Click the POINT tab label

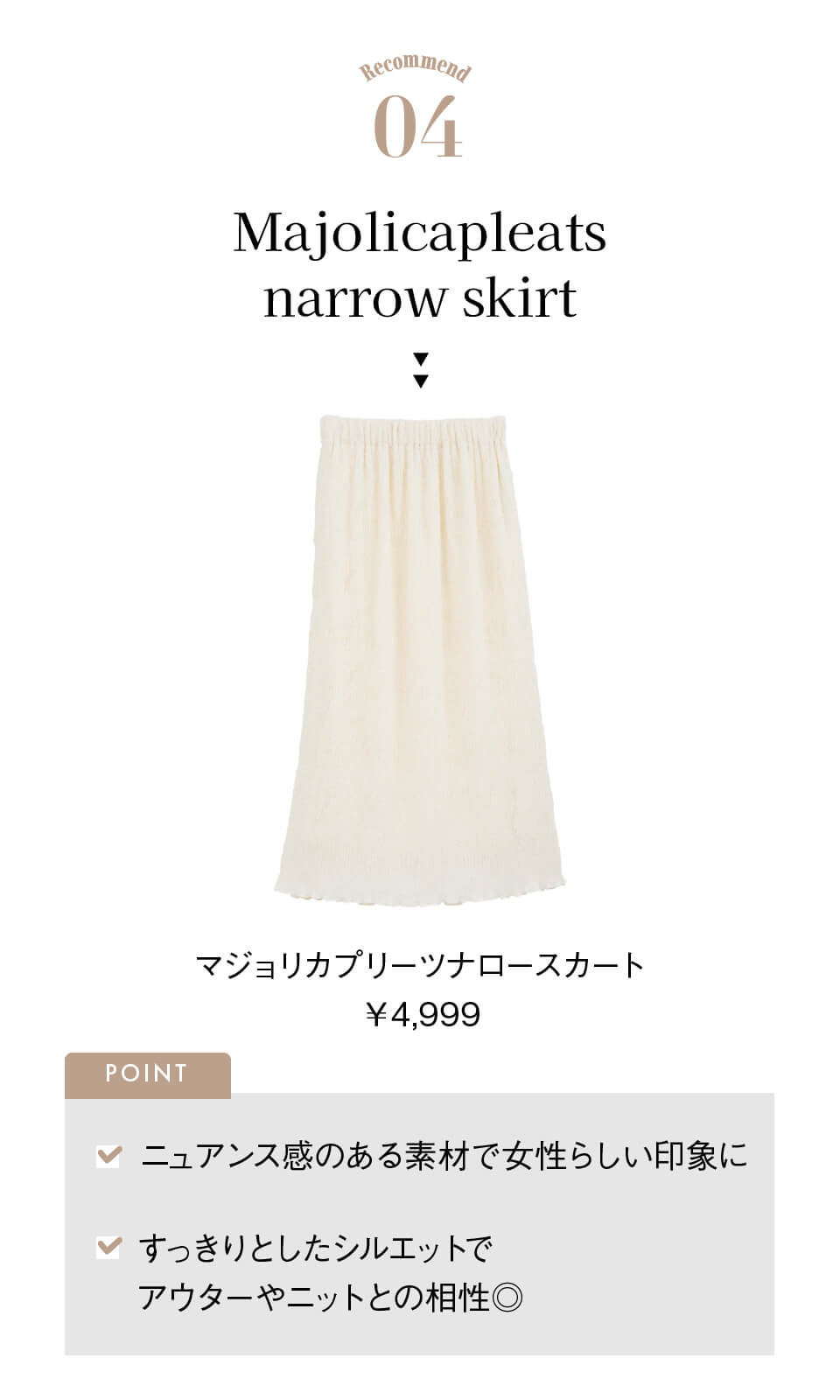click(x=147, y=1074)
